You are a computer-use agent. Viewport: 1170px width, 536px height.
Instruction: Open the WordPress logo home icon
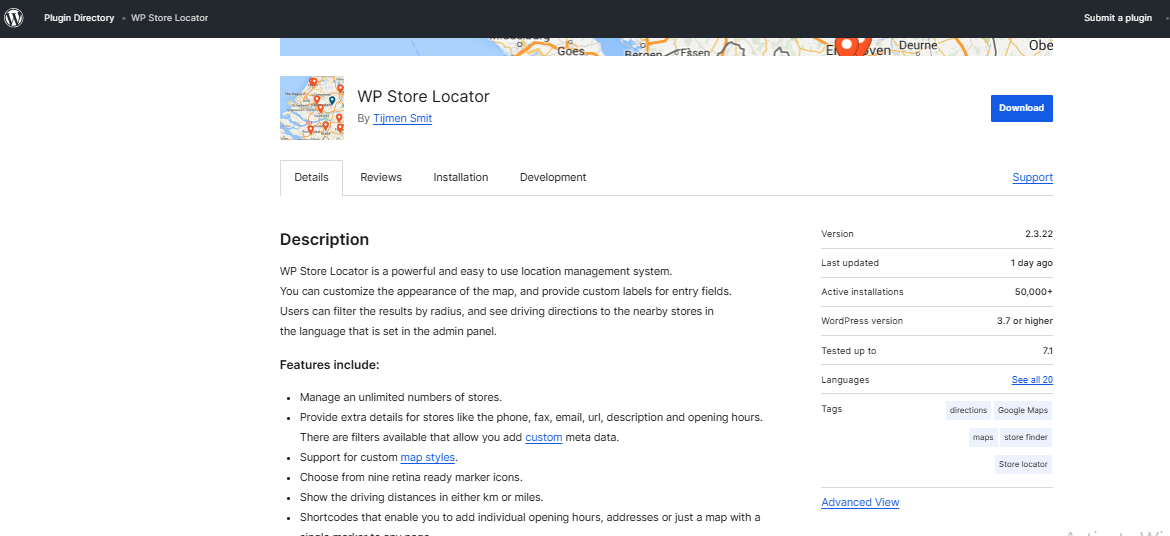point(14,18)
